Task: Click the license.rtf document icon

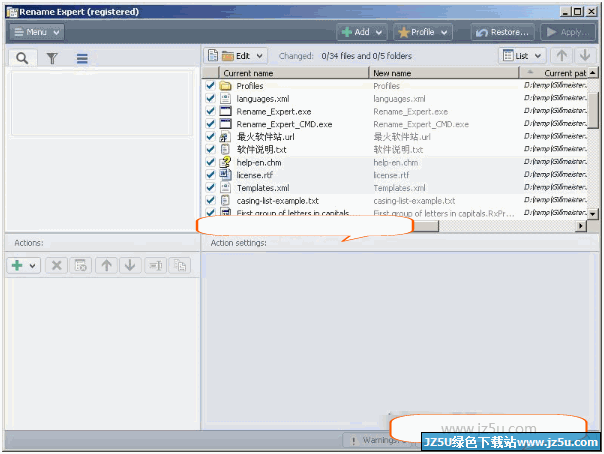Action: pyautogui.click(x=225, y=174)
